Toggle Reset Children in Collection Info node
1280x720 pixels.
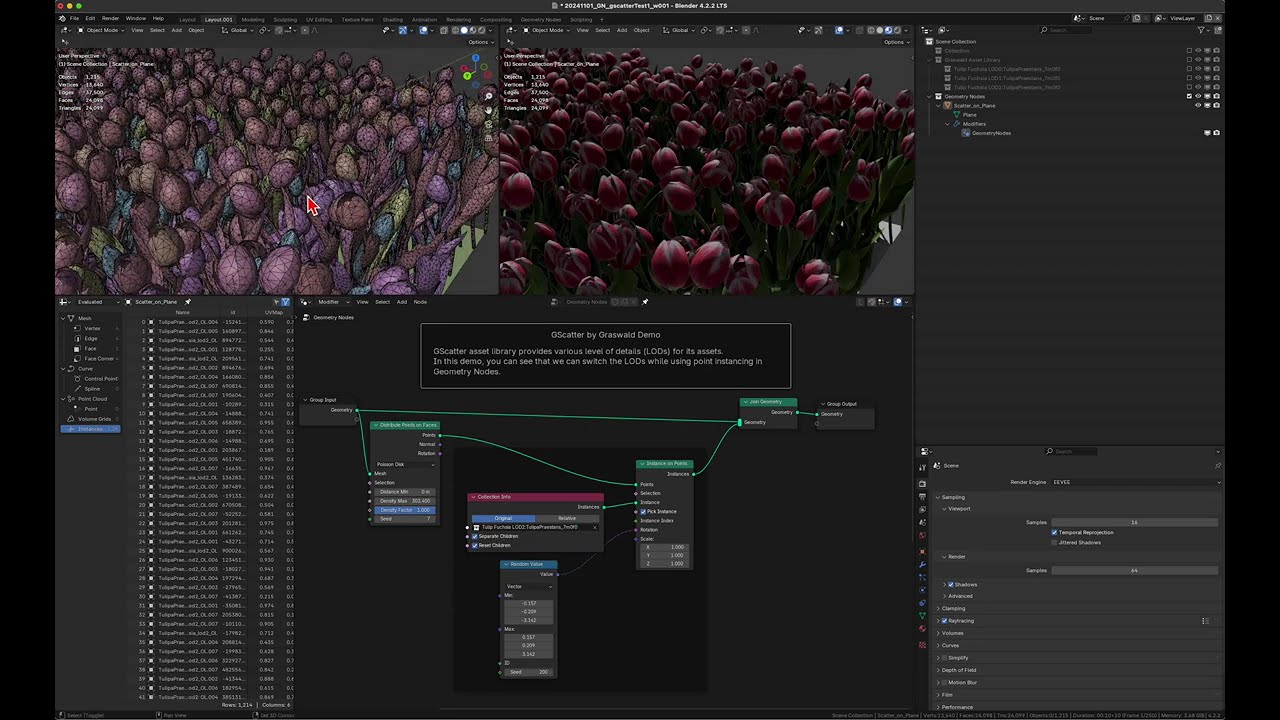pyautogui.click(x=475, y=545)
